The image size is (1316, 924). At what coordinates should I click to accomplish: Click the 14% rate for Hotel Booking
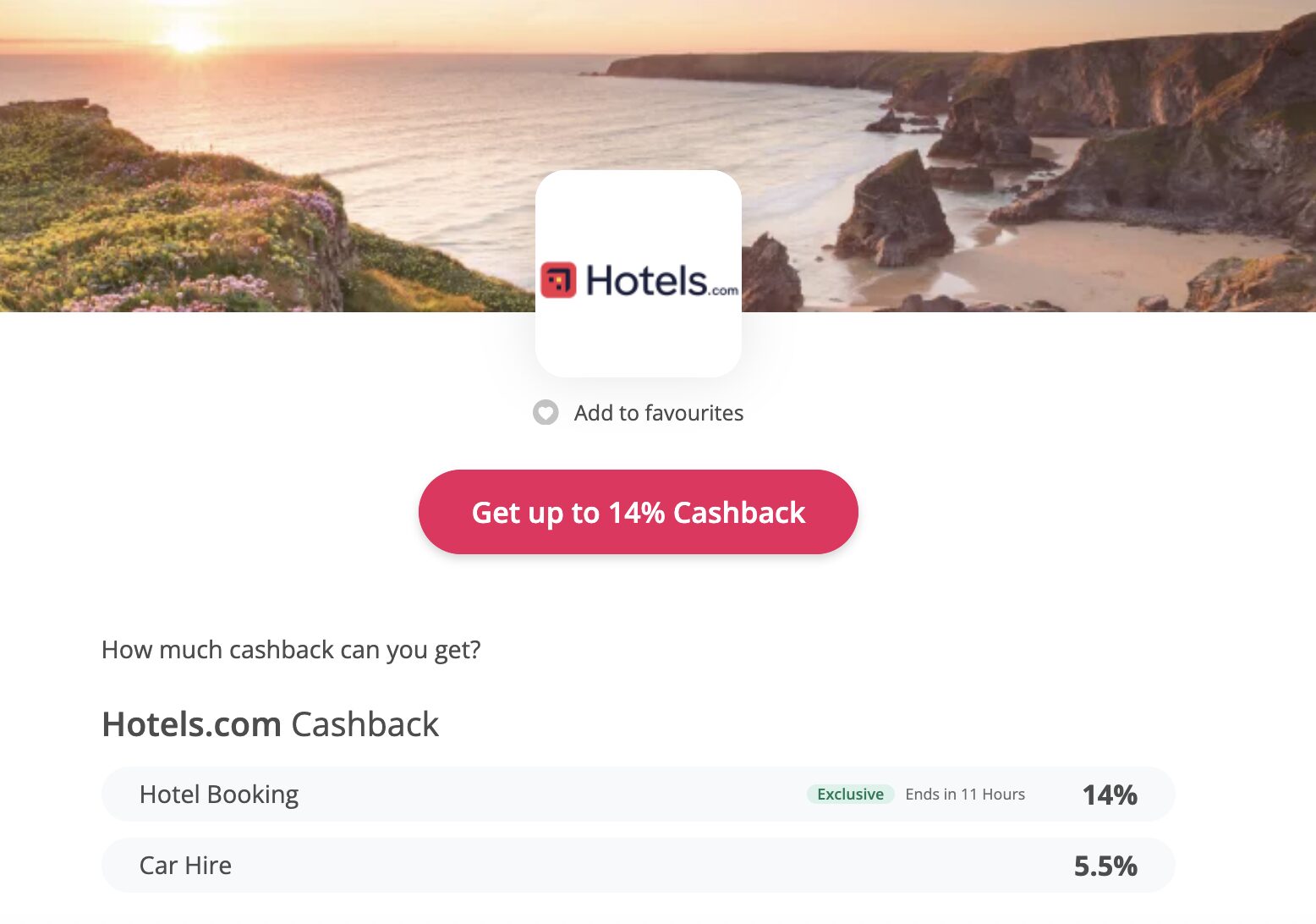pyautogui.click(x=1110, y=795)
